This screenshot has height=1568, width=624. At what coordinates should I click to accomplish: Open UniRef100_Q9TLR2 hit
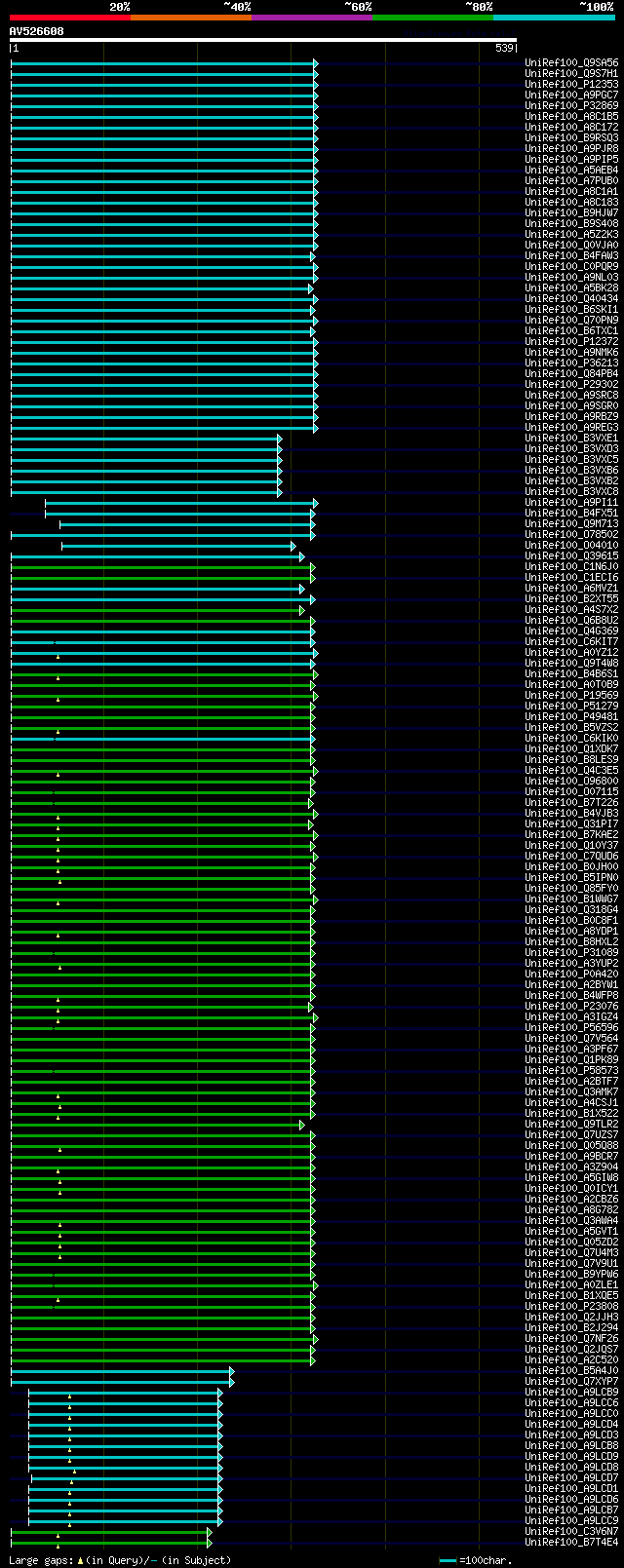pos(571,1125)
